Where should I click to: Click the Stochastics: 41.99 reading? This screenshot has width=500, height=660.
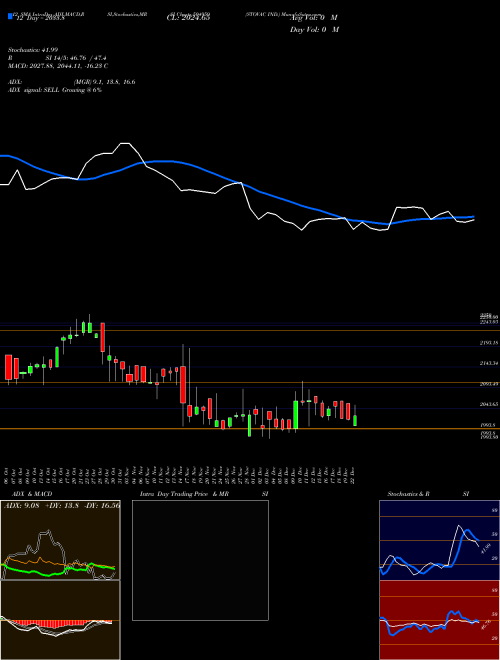pos(35,50)
